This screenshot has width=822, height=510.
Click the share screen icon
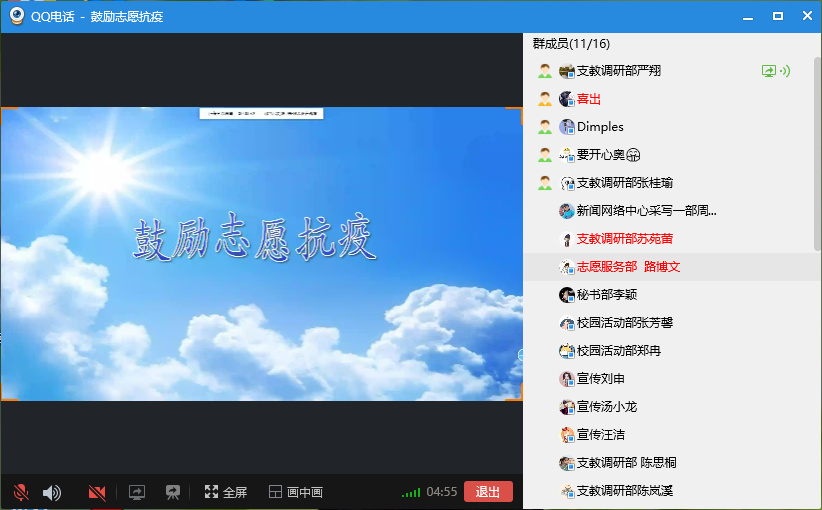point(137,492)
